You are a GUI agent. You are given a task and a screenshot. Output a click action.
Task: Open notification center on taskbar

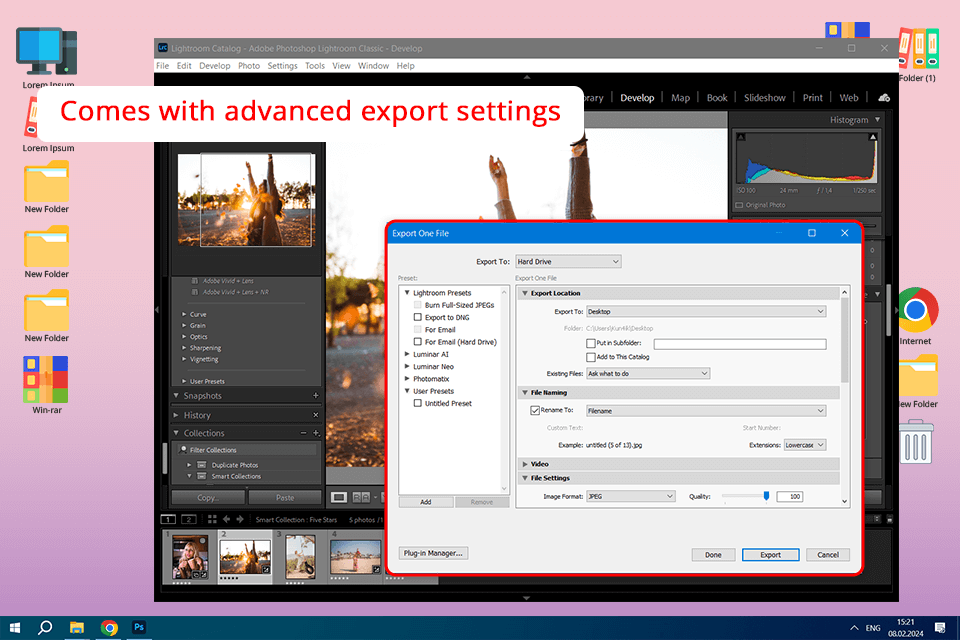(x=940, y=628)
